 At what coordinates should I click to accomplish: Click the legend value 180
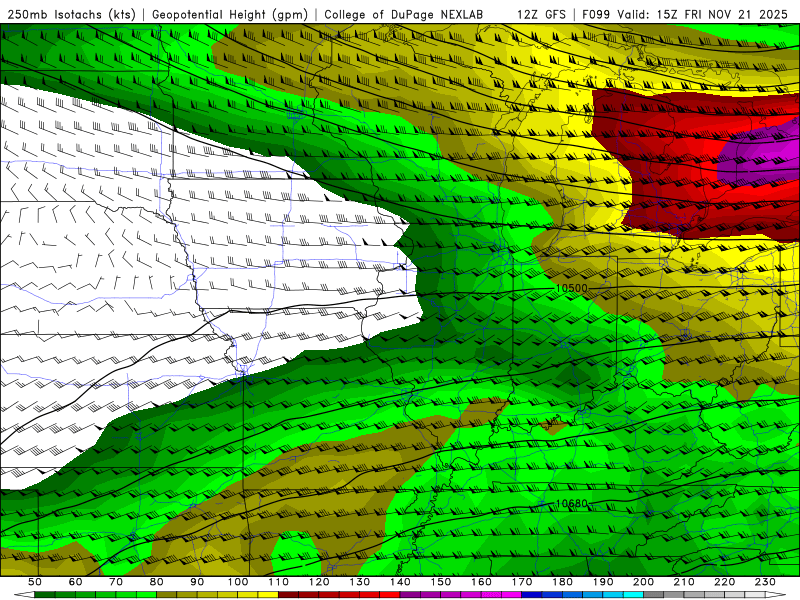pyautogui.click(x=562, y=582)
